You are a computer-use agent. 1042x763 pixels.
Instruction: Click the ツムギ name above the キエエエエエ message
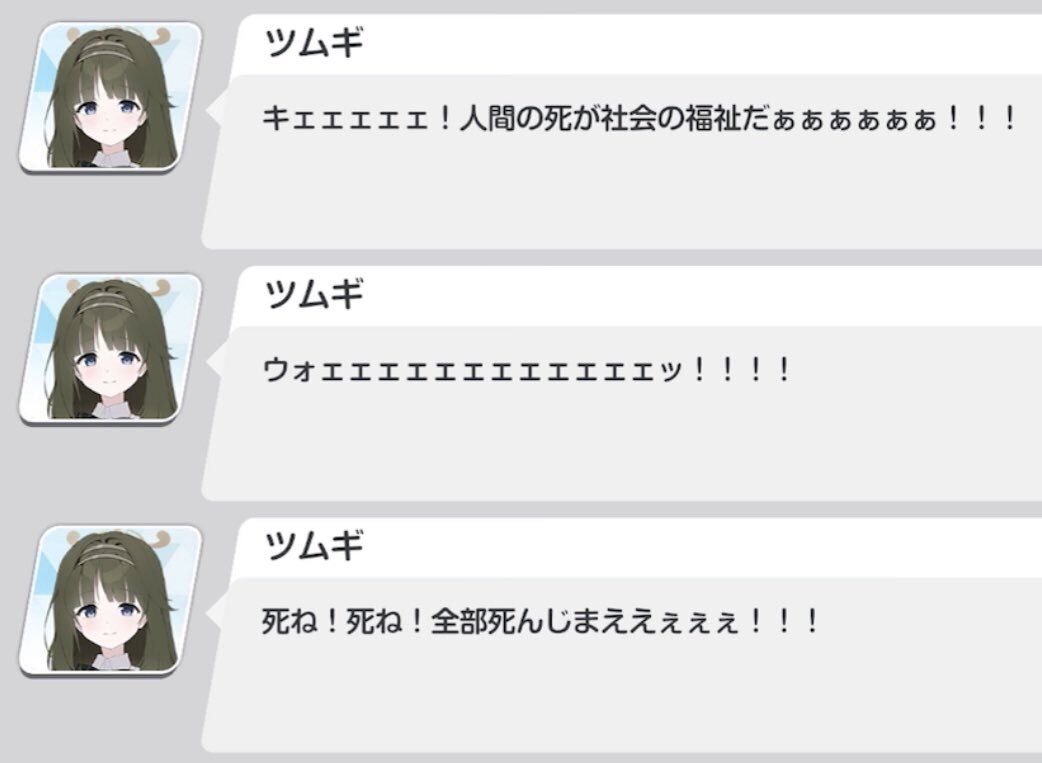313,43
